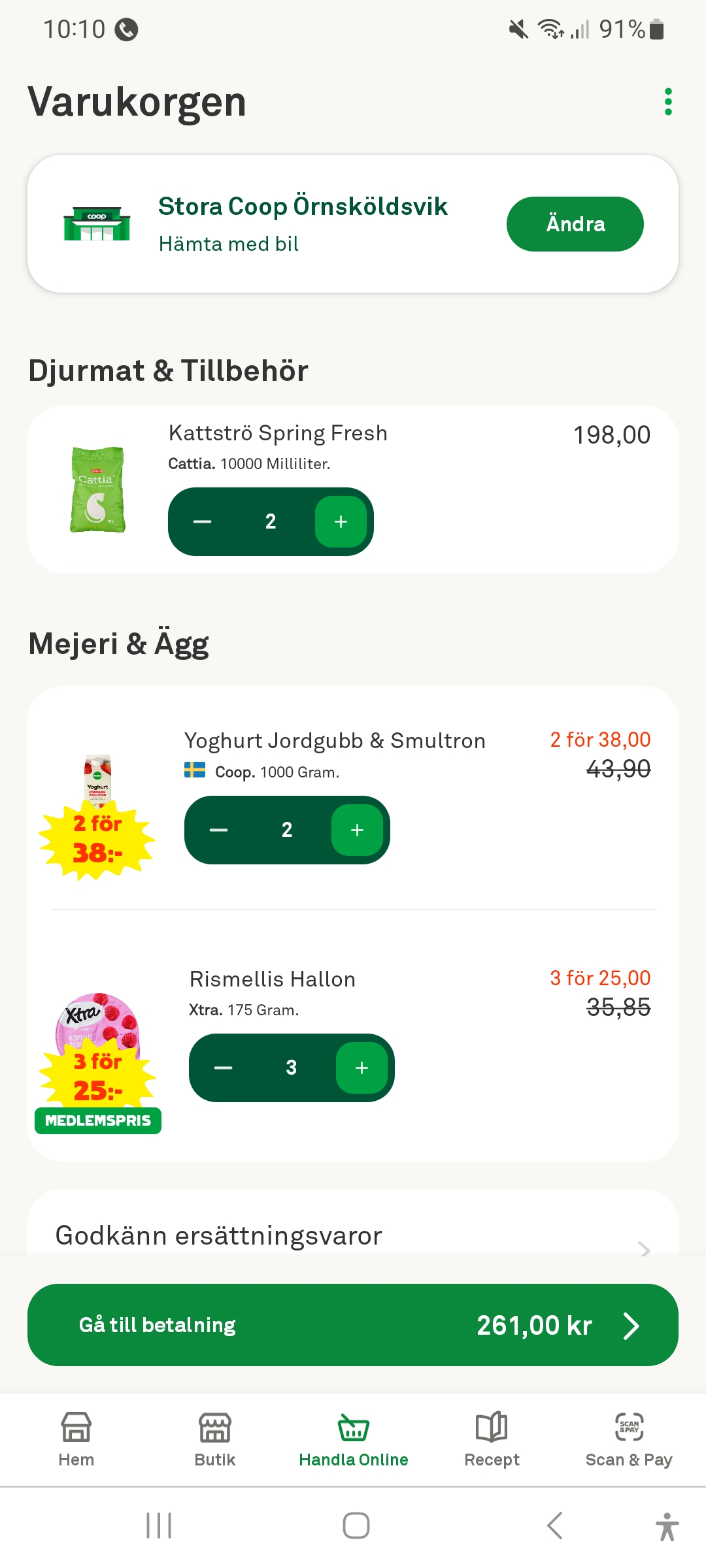Open the Butik tab

(x=215, y=1440)
